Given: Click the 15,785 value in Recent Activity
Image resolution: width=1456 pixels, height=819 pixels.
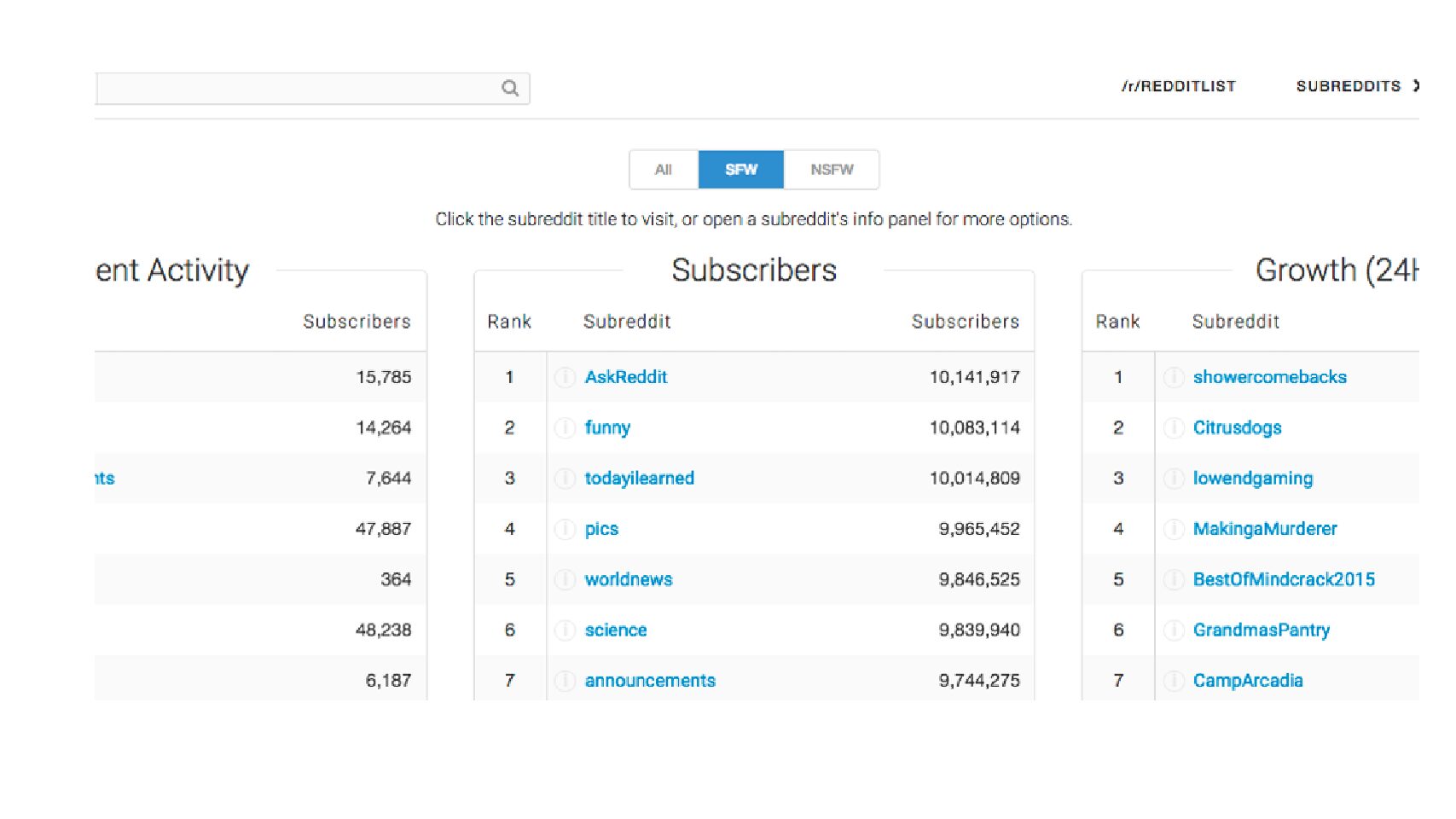Looking at the screenshot, I should coord(384,377).
